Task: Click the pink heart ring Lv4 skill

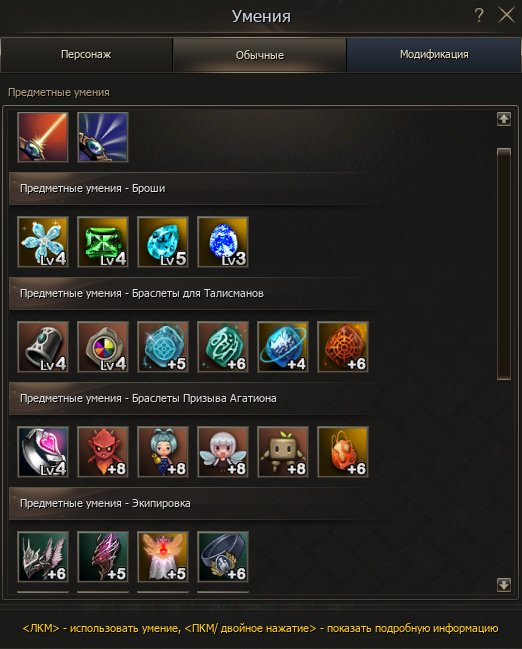Action: point(43,452)
